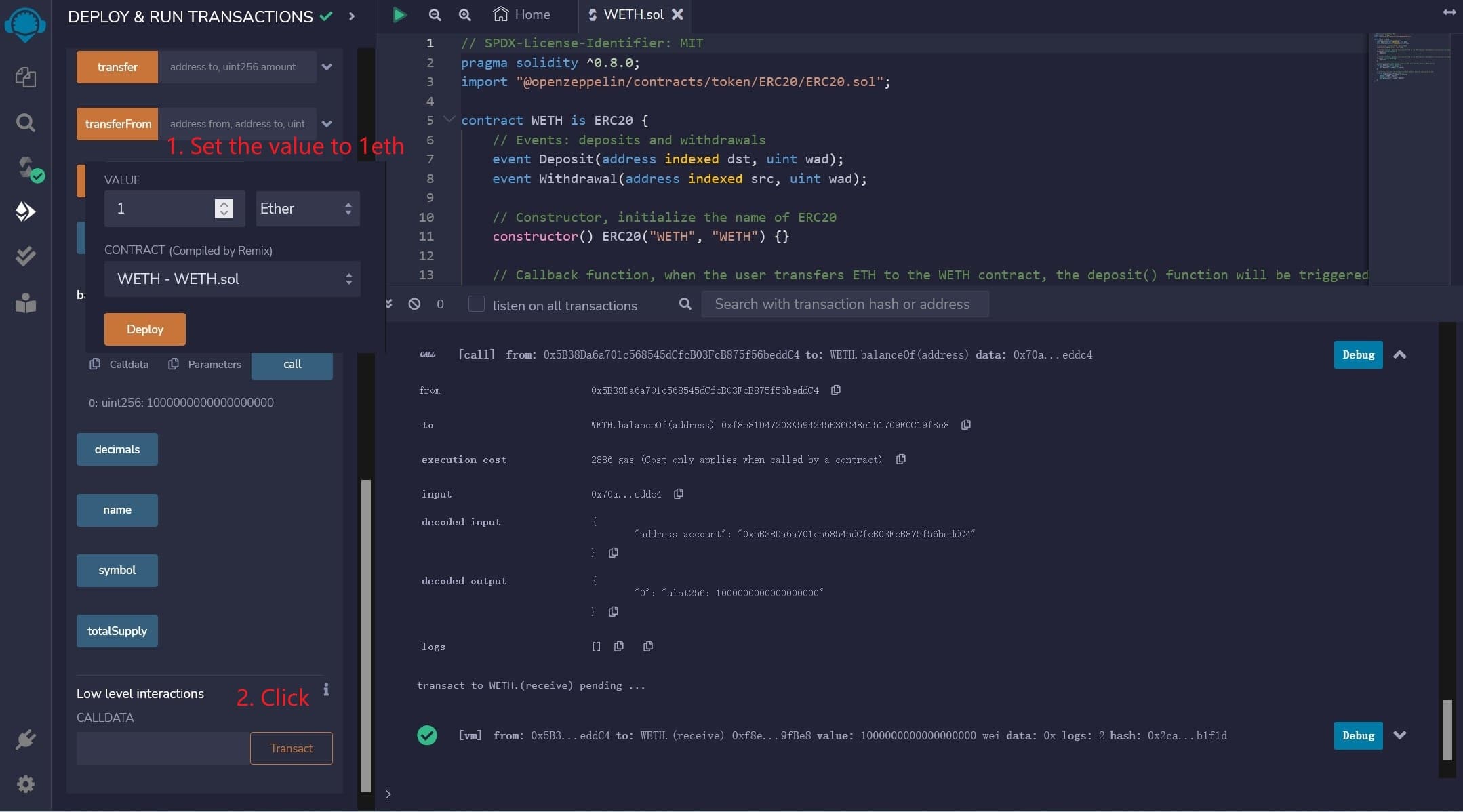Call the totalSupply function
Viewport: 1463px width, 812px height.
(x=117, y=631)
